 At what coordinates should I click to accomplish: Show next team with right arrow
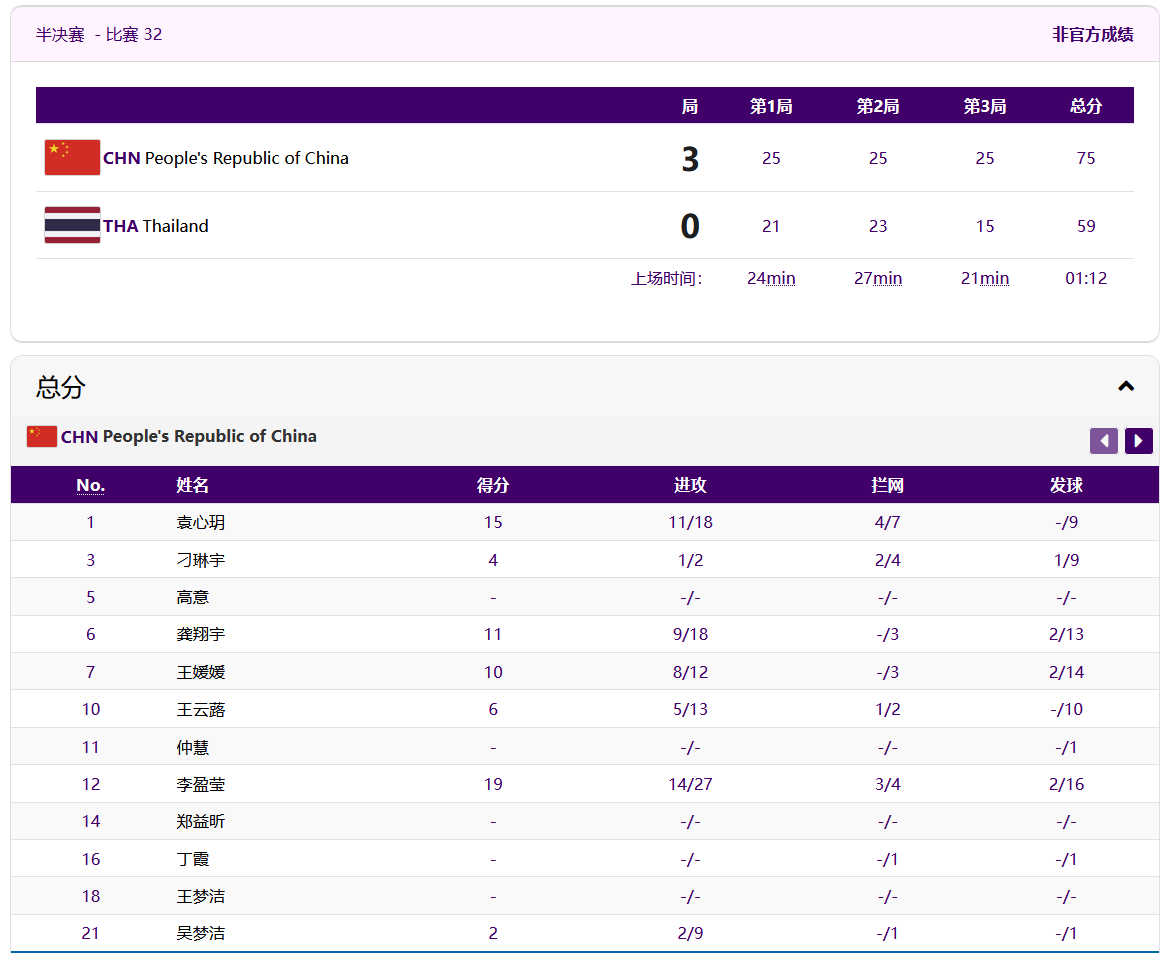click(x=1138, y=441)
